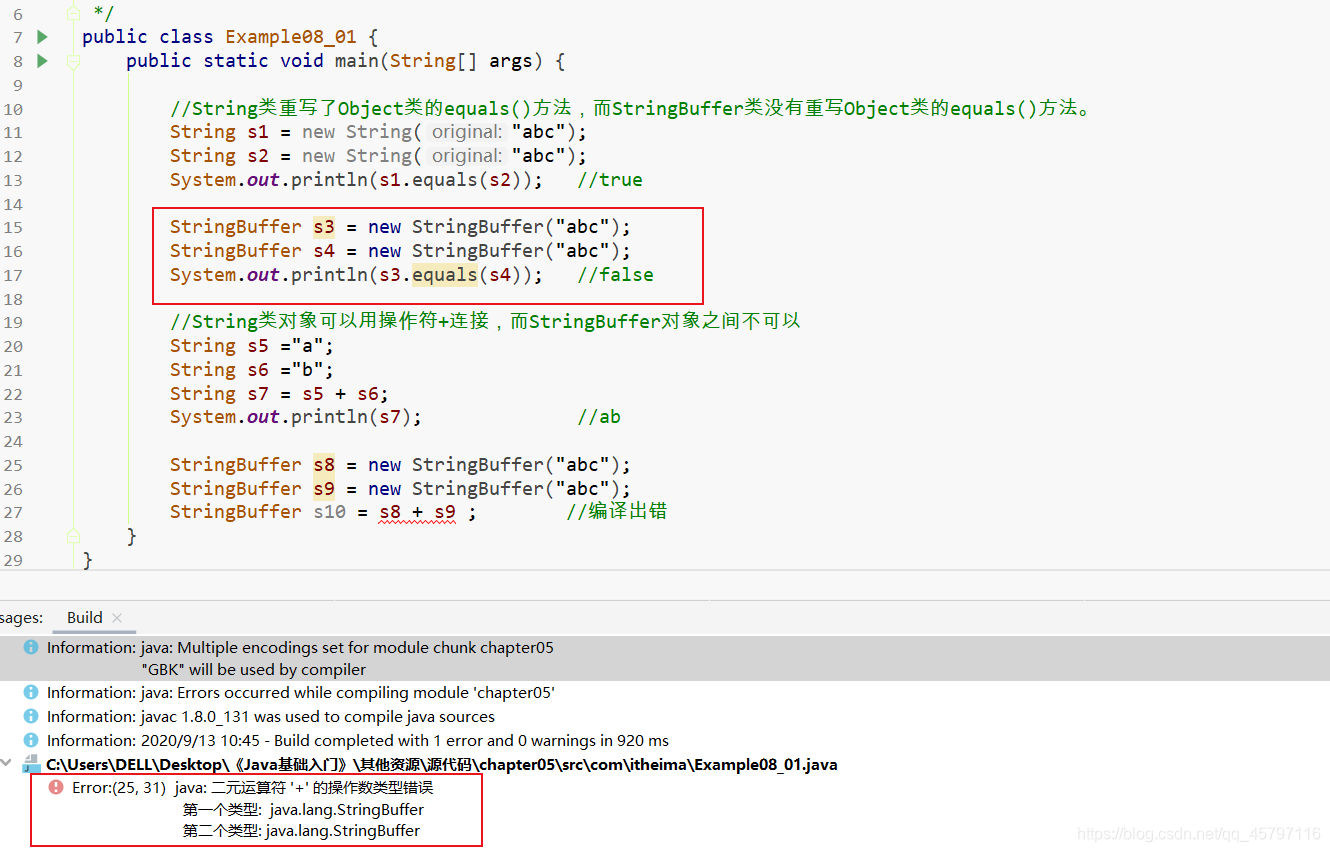
Task: Click the '//编译出错' comment on line 27
Action: (617, 512)
